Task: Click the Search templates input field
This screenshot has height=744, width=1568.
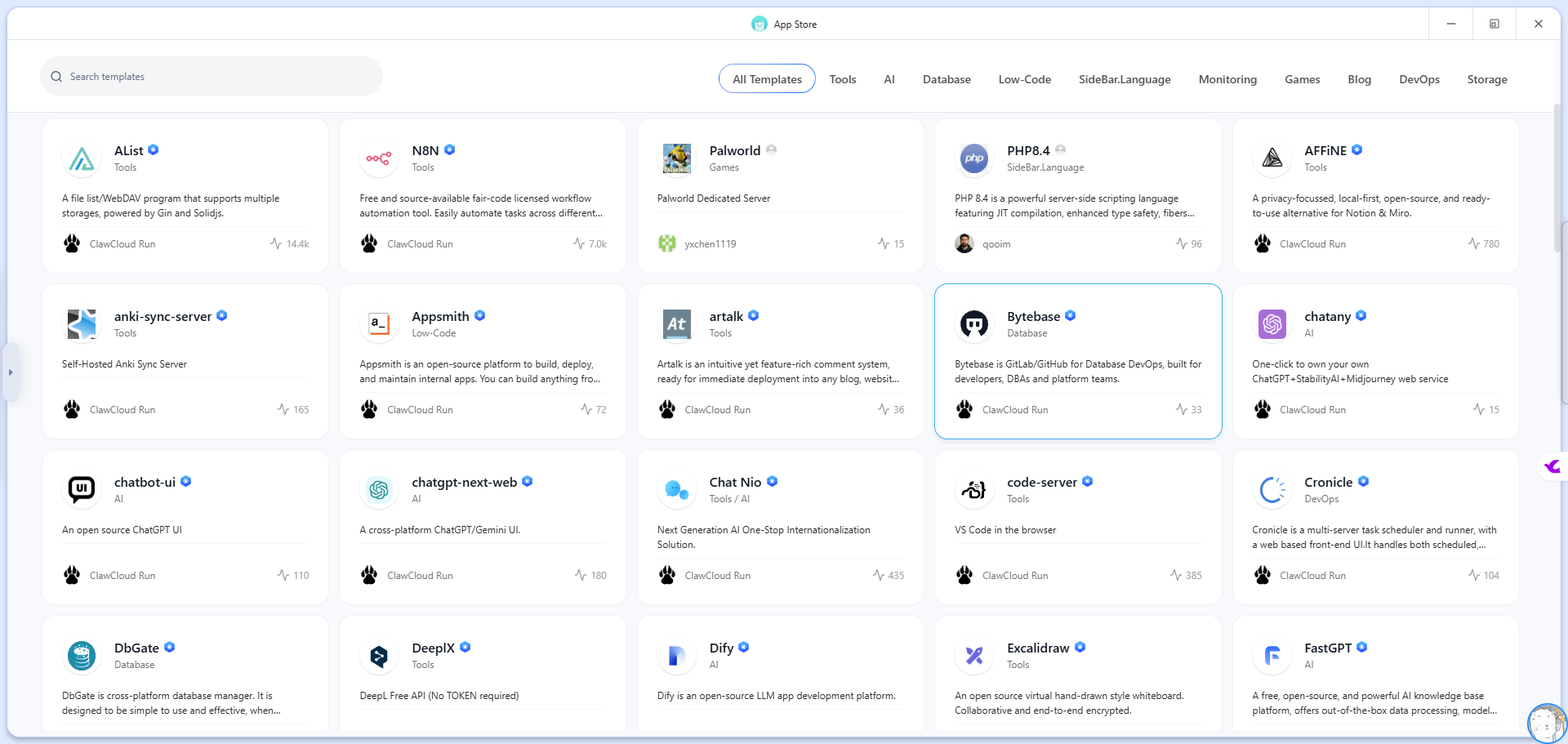Action: [220, 77]
